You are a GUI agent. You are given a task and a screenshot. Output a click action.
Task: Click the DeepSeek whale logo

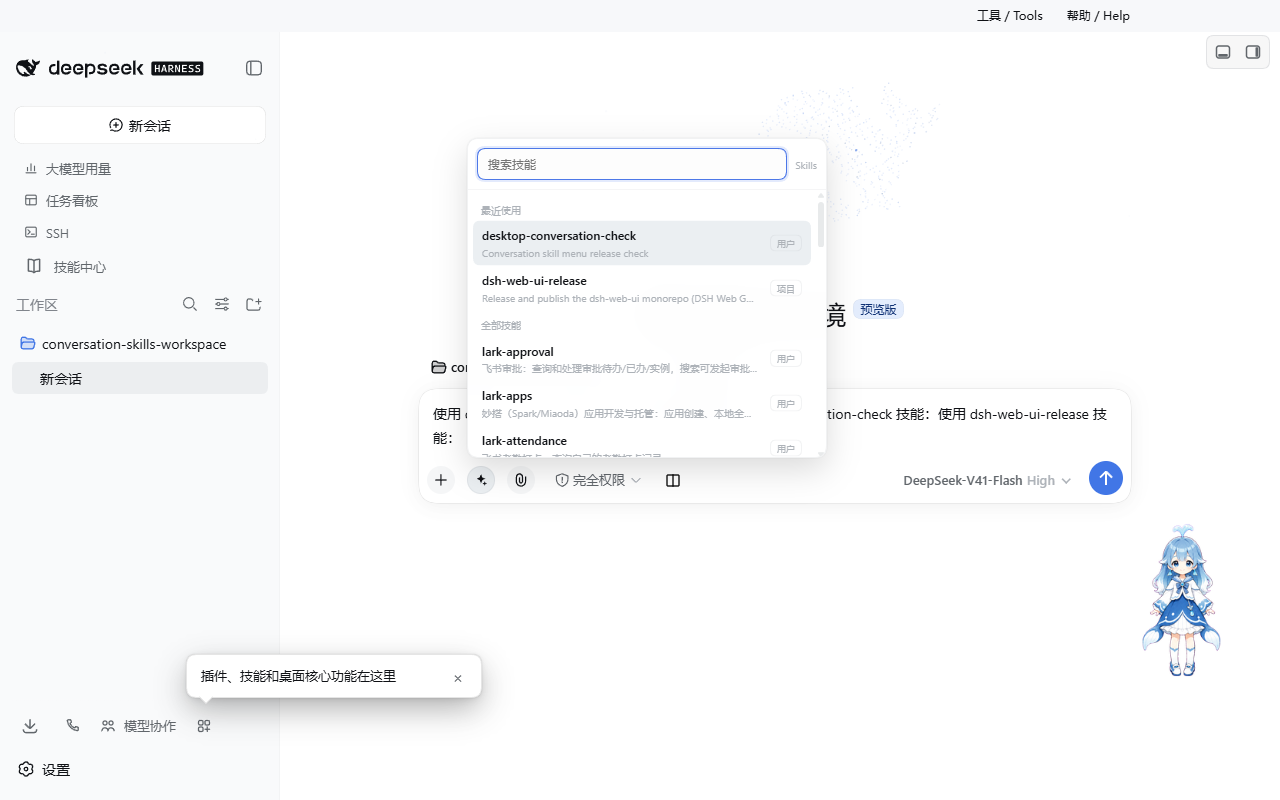click(x=28, y=68)
